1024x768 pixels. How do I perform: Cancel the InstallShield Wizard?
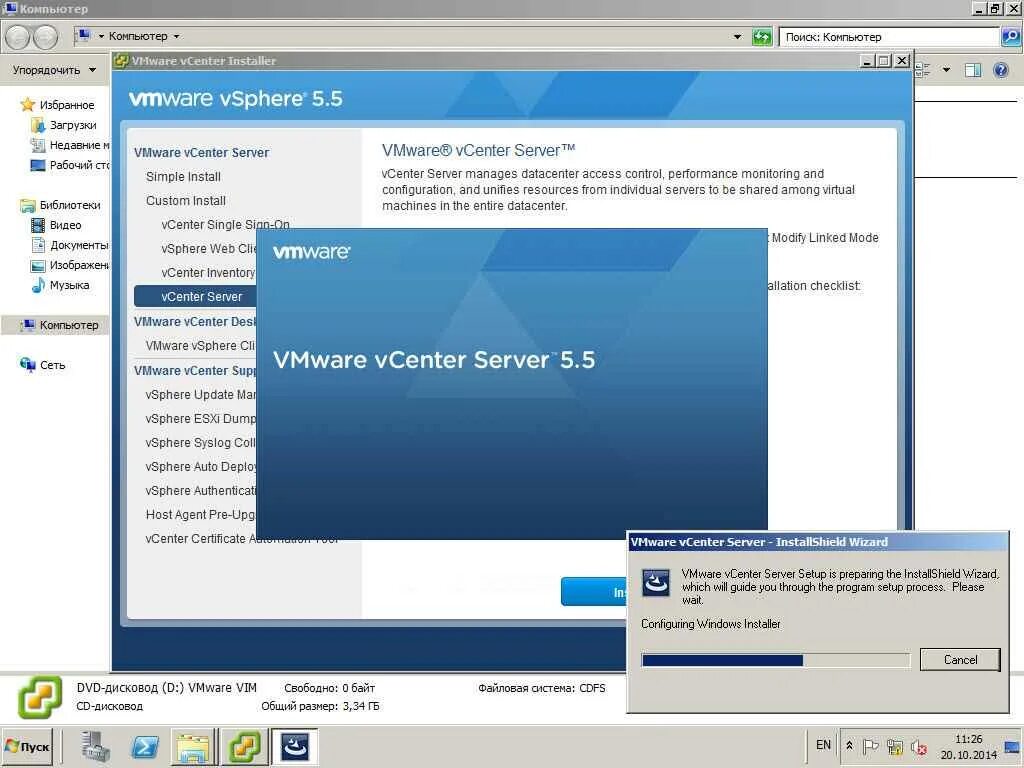[x=959, y=660]
